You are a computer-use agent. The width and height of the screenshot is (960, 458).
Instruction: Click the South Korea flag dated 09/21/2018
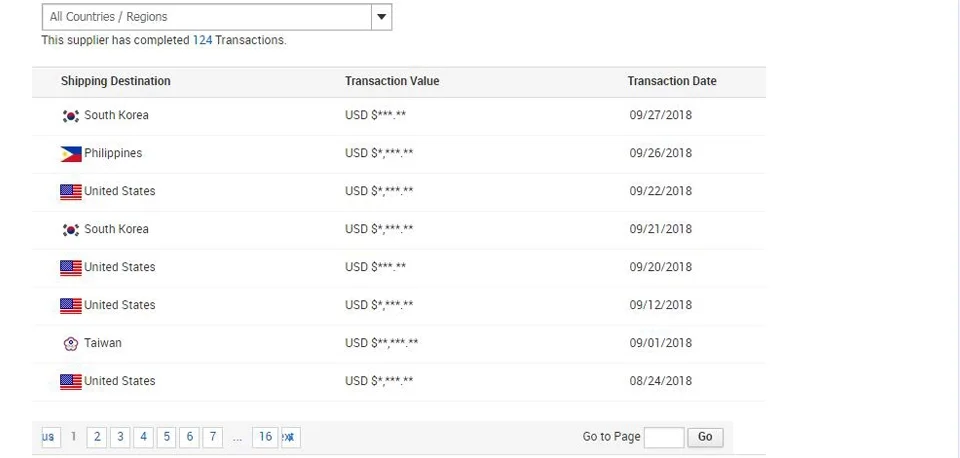point(70,230)
